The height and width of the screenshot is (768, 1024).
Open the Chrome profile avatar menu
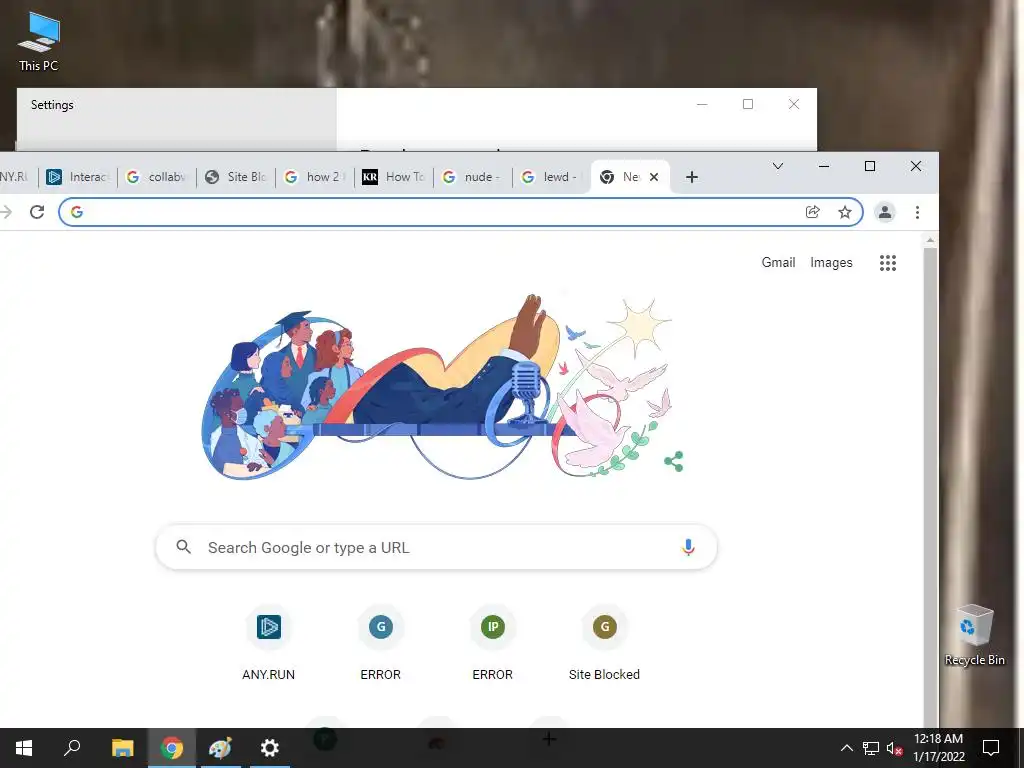[885, 212]
